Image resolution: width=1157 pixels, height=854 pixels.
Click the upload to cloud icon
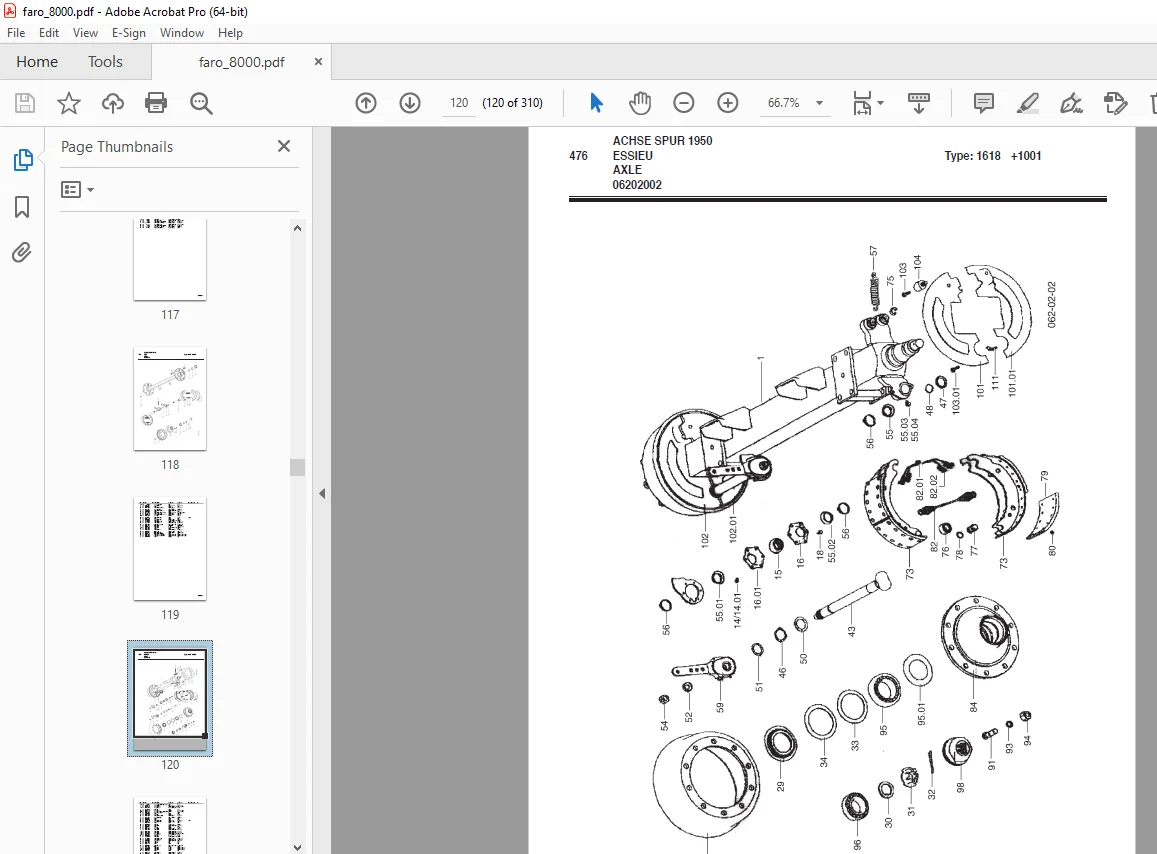pos(112,103)
